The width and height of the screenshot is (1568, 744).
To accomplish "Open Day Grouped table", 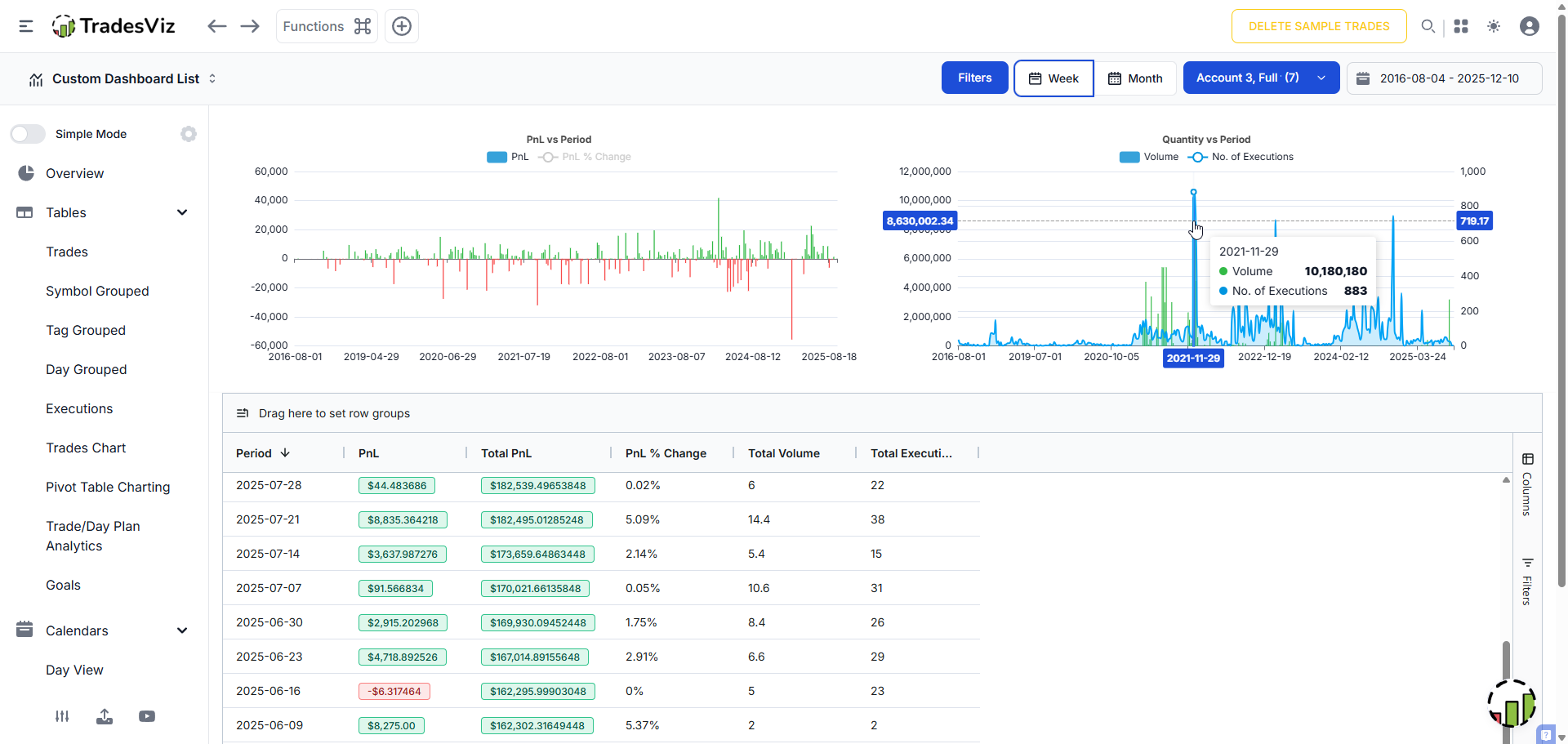I will coord(87,369).
